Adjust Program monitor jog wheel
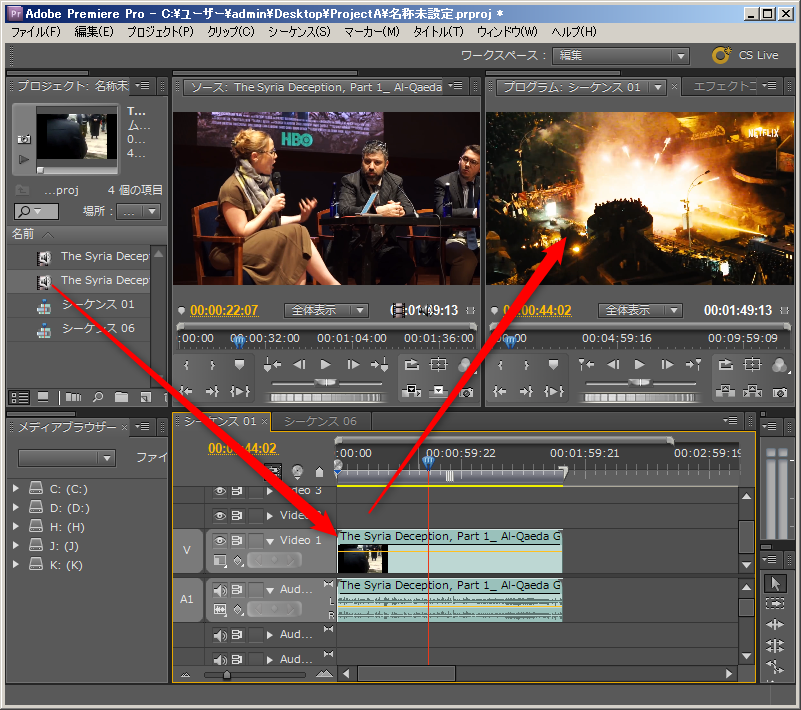Screen dimensions: 801x710 [640, 397]
